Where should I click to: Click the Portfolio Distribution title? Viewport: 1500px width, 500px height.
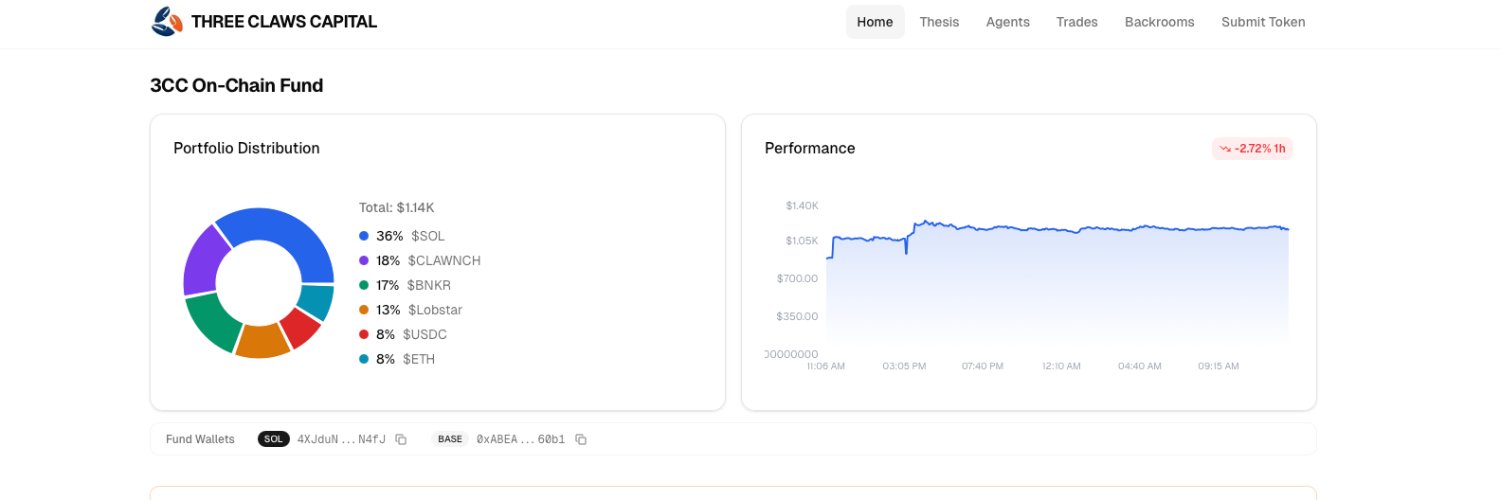click(247, 148)
